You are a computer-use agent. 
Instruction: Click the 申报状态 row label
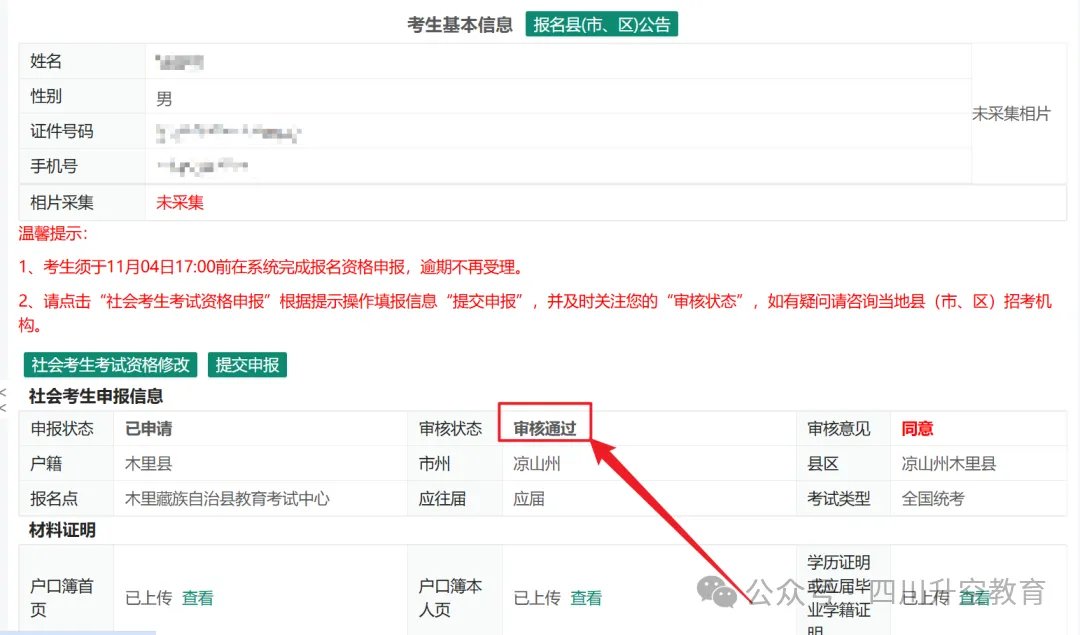click(x=62, y=428)
